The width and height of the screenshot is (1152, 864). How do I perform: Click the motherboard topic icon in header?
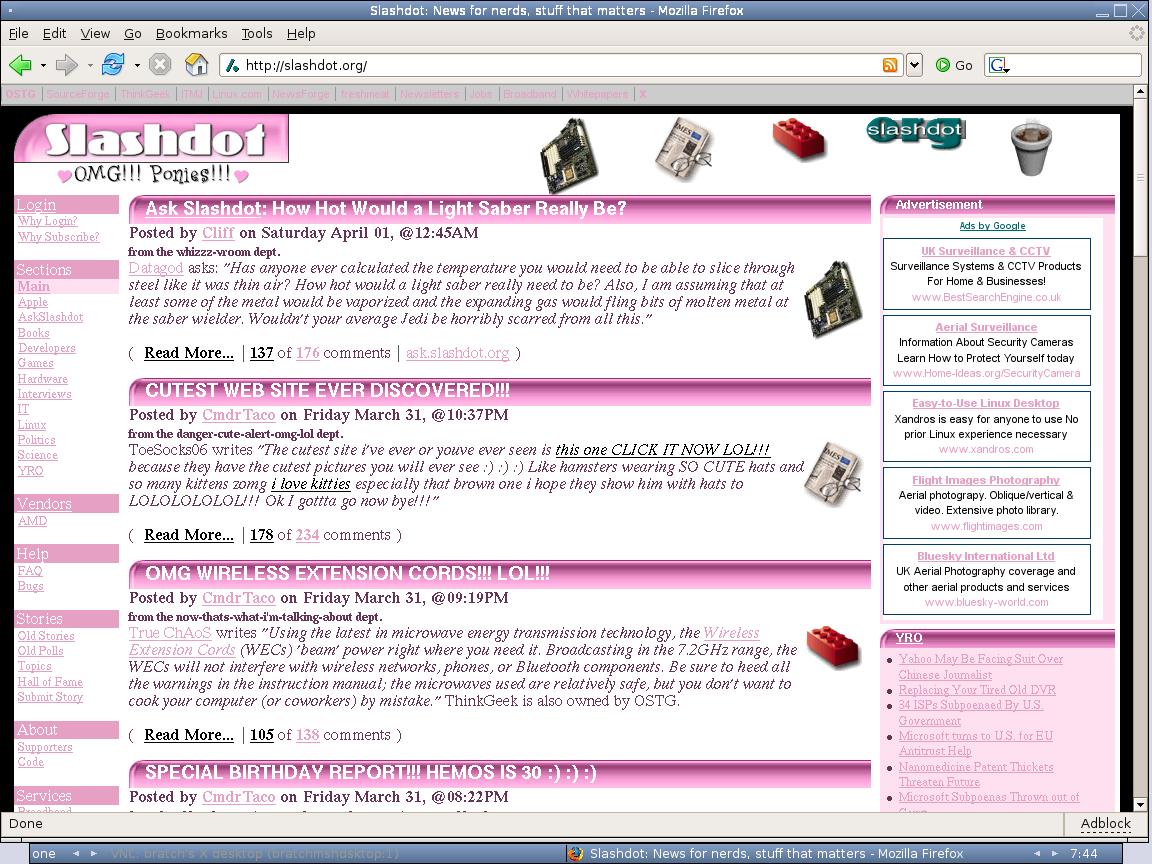[567, 155]
